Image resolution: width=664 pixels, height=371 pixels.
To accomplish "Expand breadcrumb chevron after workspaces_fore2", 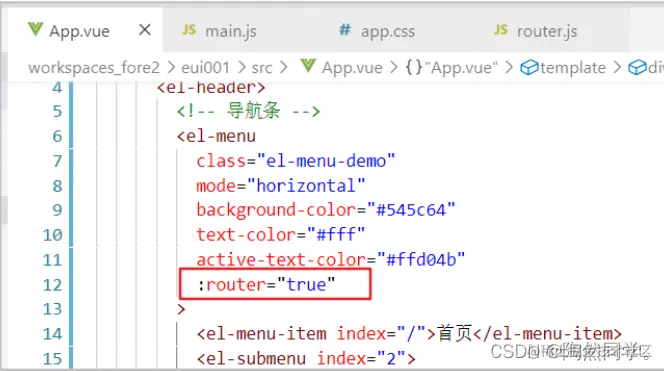I will [x=171, y=67].
